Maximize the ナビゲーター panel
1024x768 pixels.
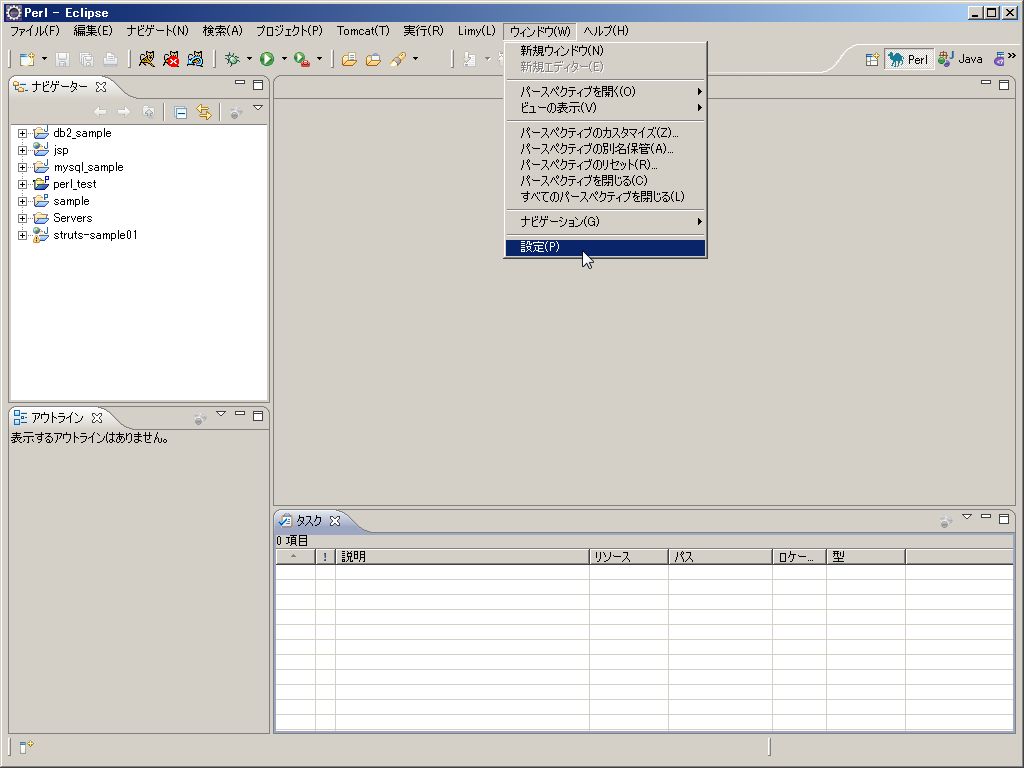[x=258, y=84]
